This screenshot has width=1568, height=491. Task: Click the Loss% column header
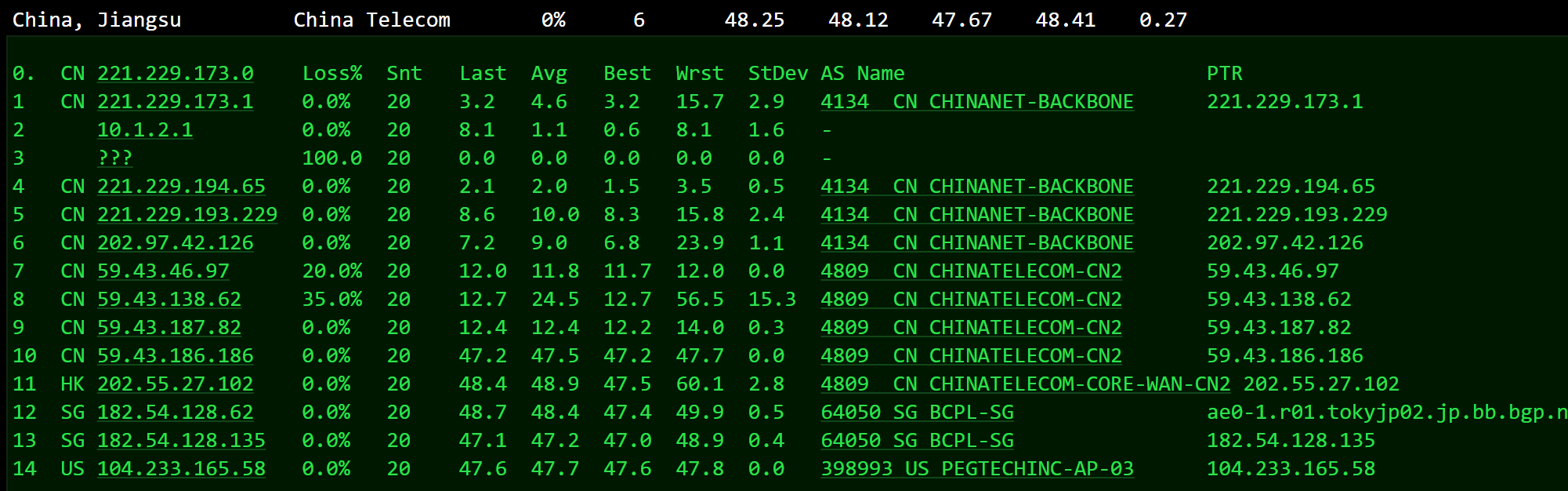click(x=332, y=74)
